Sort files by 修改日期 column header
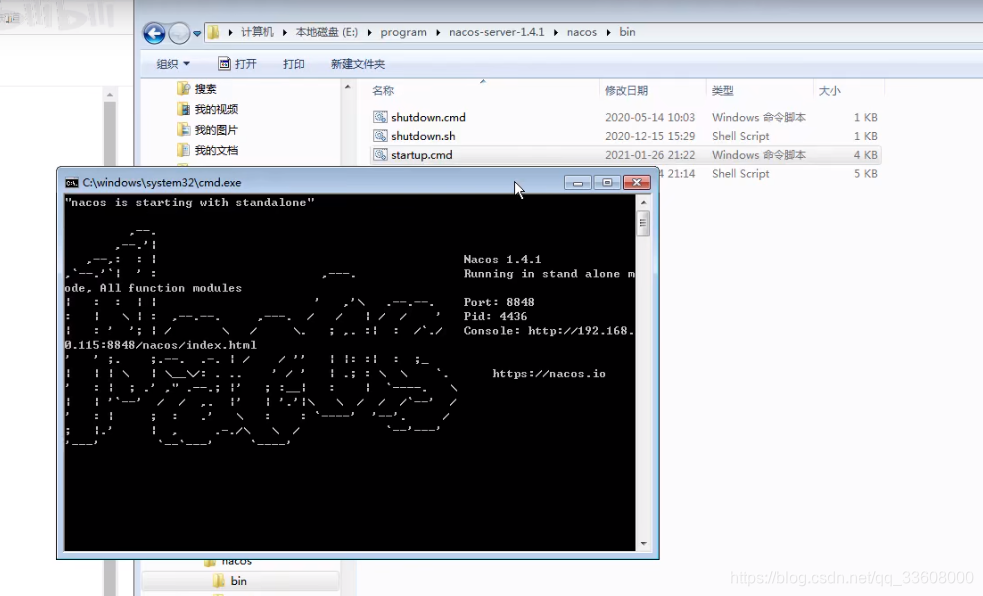Viewport: 983px width, 596px height. [626, 90]
